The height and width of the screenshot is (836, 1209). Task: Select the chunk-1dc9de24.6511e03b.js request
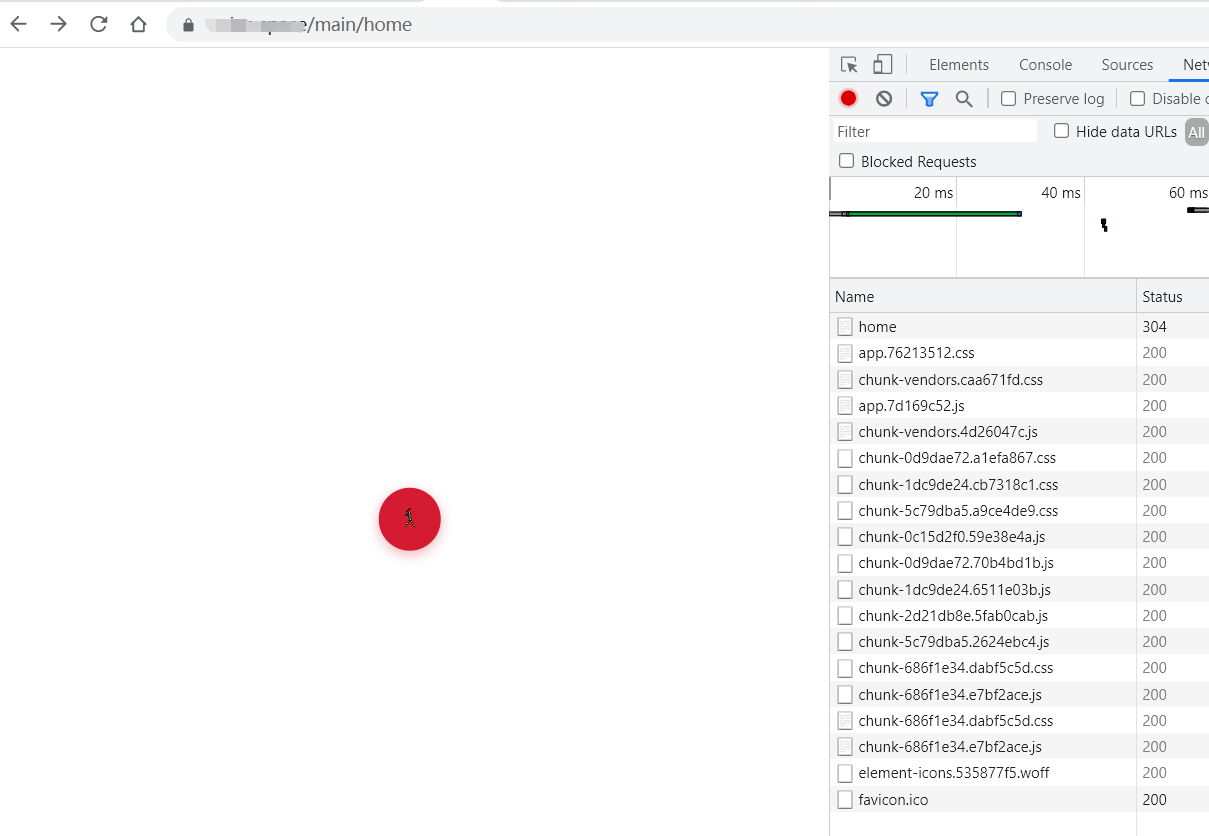coord(1019,590)
